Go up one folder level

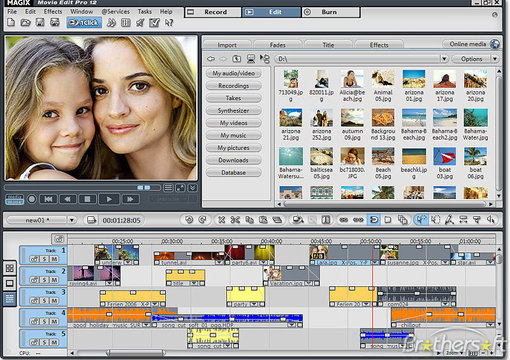(x=236, y=59)
